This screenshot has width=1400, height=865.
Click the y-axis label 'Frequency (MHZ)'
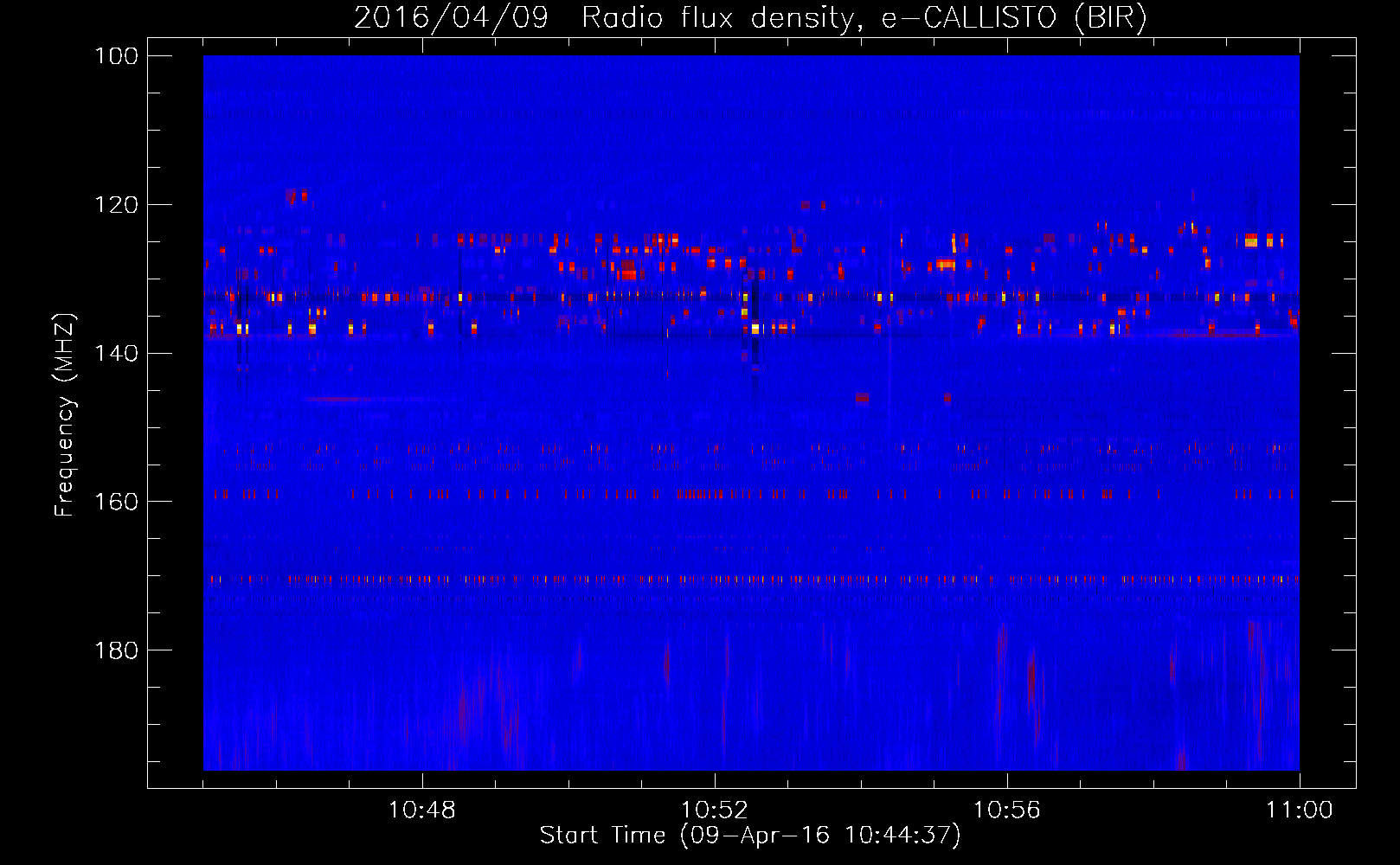(65, 414)
